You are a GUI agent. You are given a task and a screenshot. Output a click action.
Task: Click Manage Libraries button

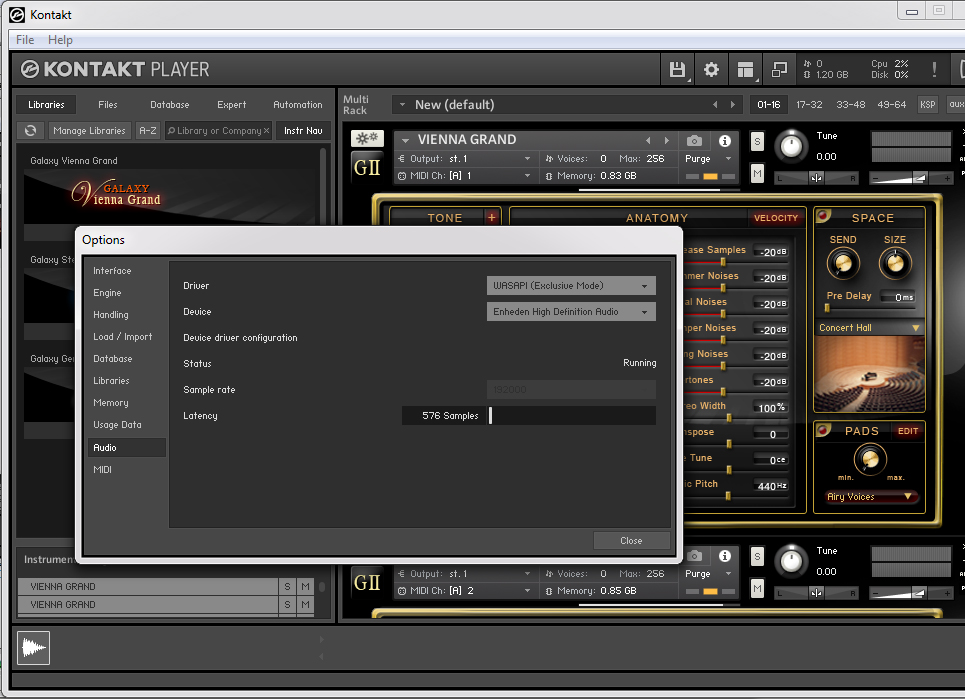point(89,130)
